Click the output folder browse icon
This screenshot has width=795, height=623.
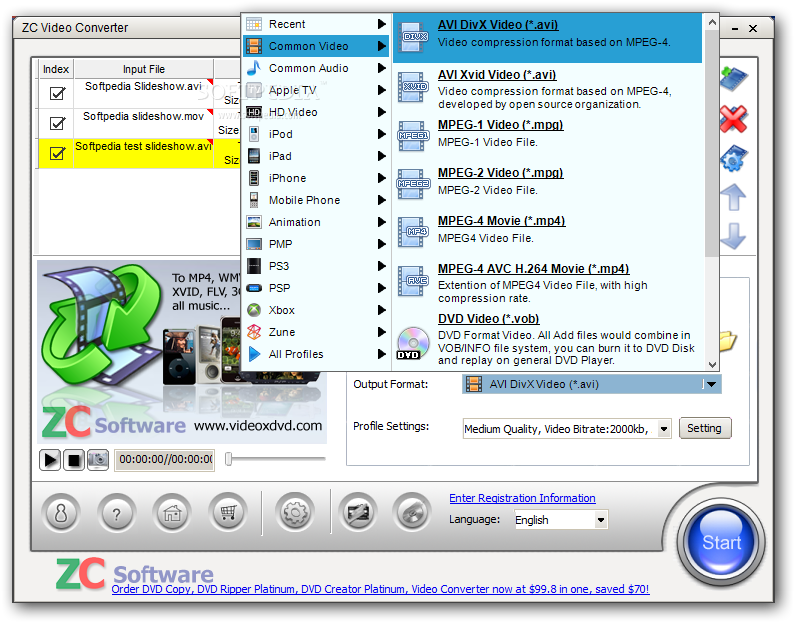point(728,341)
